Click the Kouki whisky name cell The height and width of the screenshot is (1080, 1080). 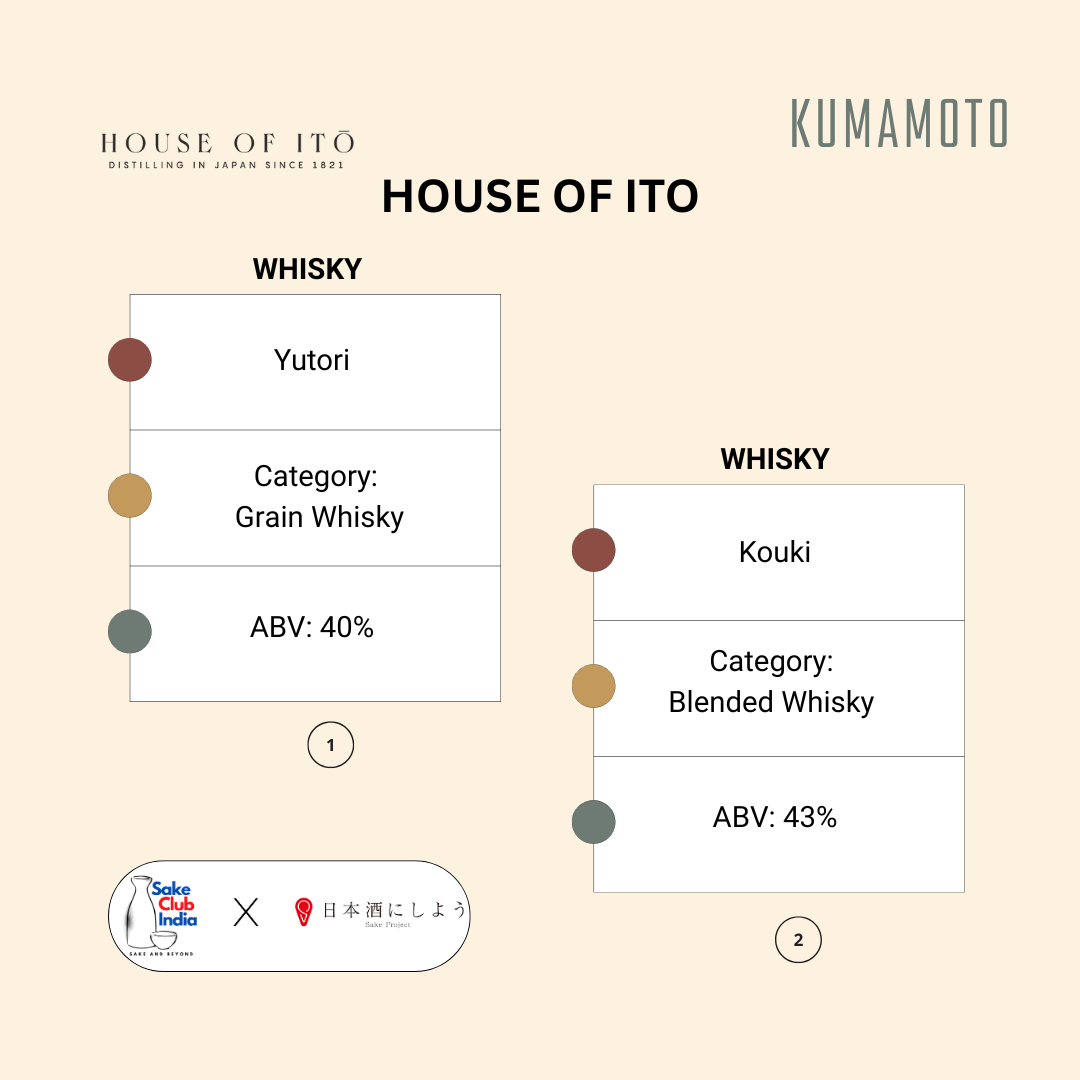coord(777,552)
